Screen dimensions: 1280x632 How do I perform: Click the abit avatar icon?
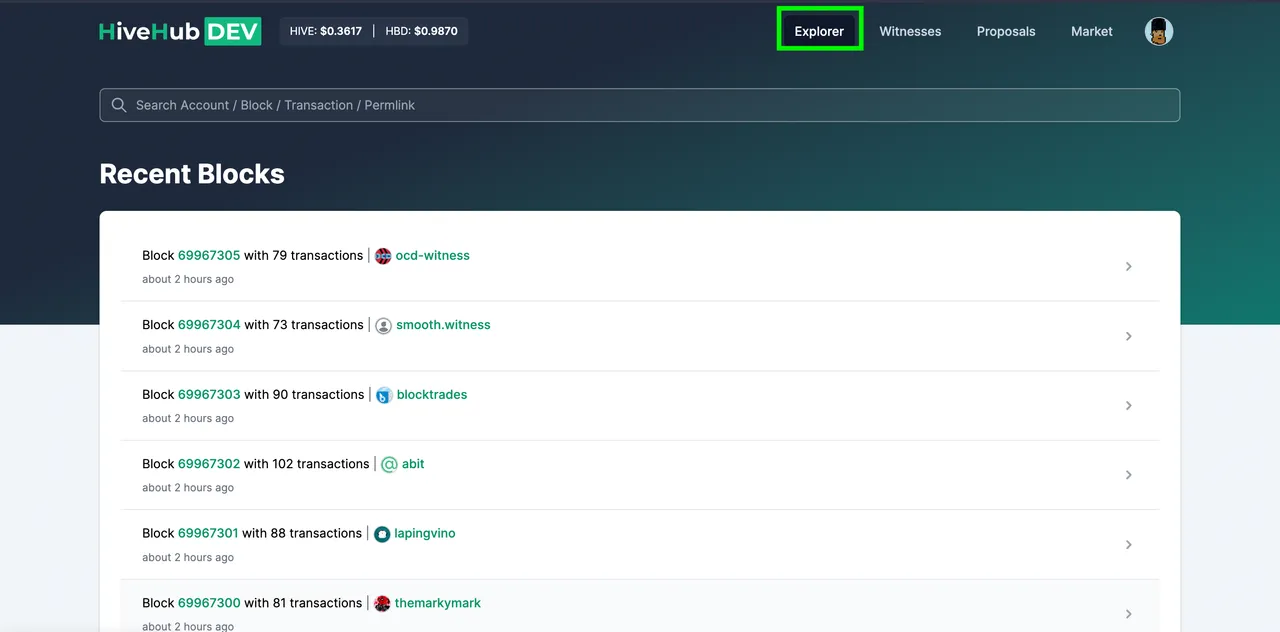coord(389,464)
